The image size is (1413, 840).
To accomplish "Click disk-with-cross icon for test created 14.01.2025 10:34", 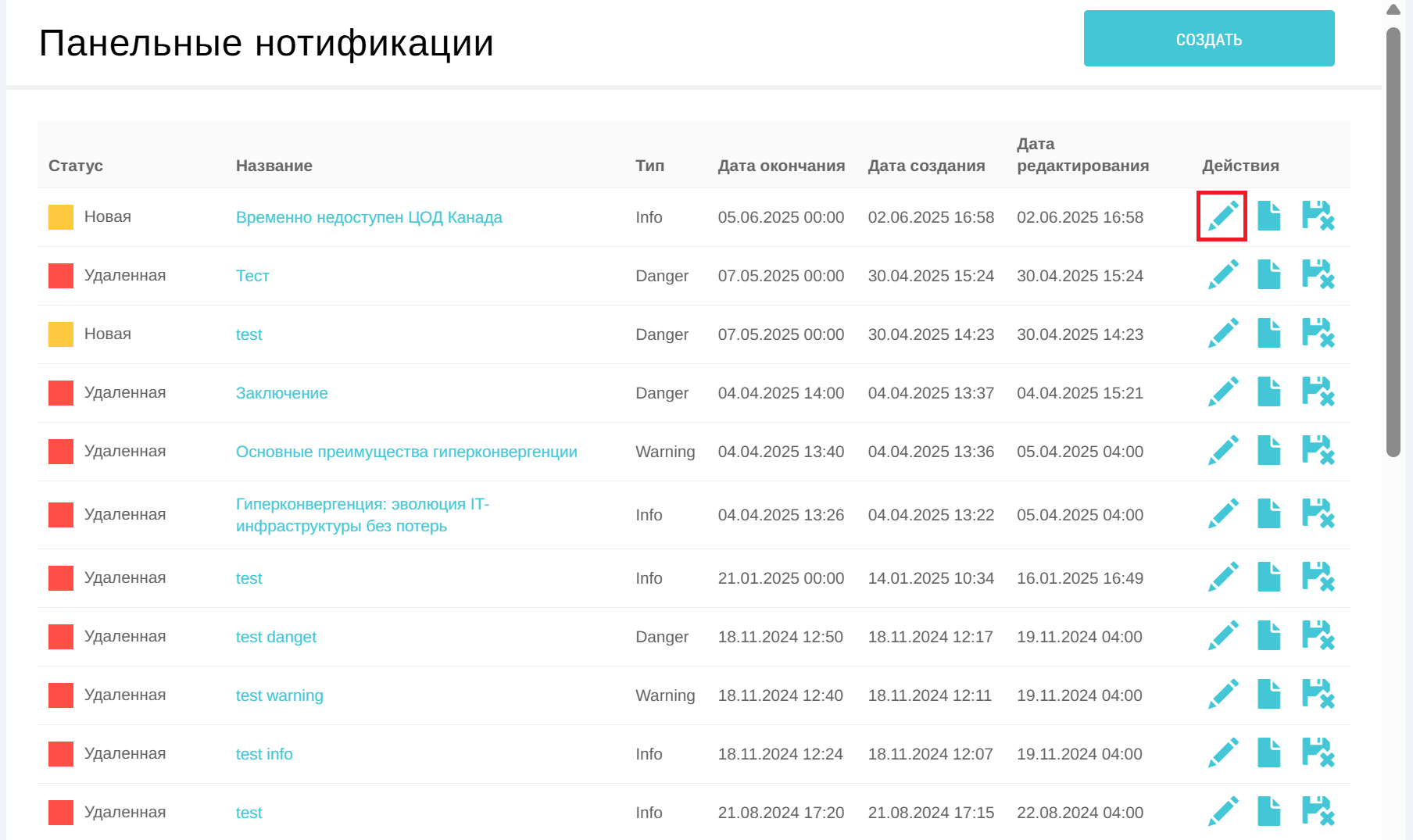I will pyautogui.click(x=1318, y=577).
